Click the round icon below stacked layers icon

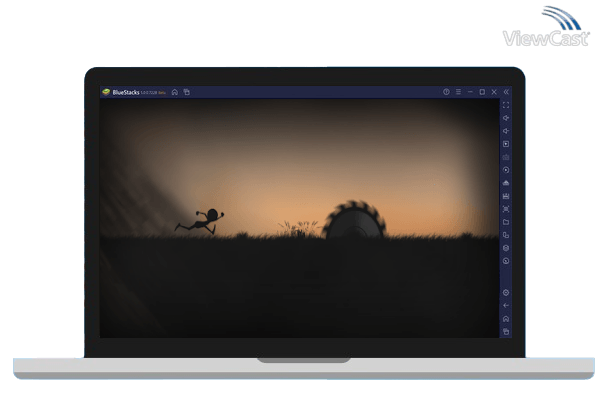(x=506, y=261)
